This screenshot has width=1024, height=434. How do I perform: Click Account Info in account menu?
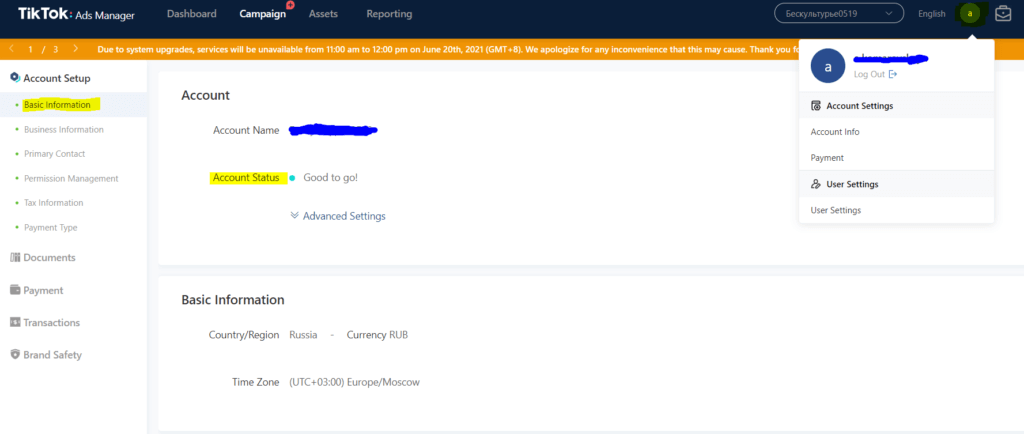coord(835,132)
